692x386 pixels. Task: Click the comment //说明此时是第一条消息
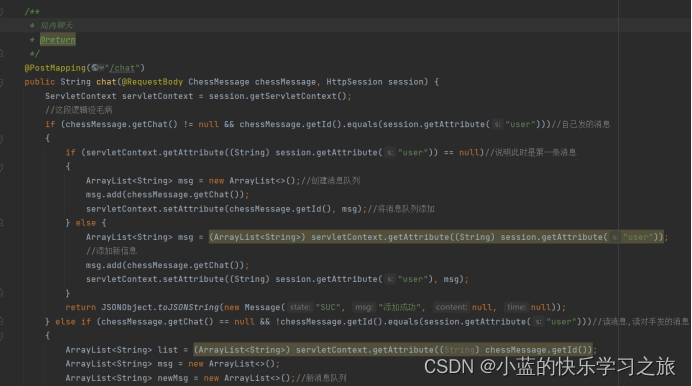click(530, 153)
